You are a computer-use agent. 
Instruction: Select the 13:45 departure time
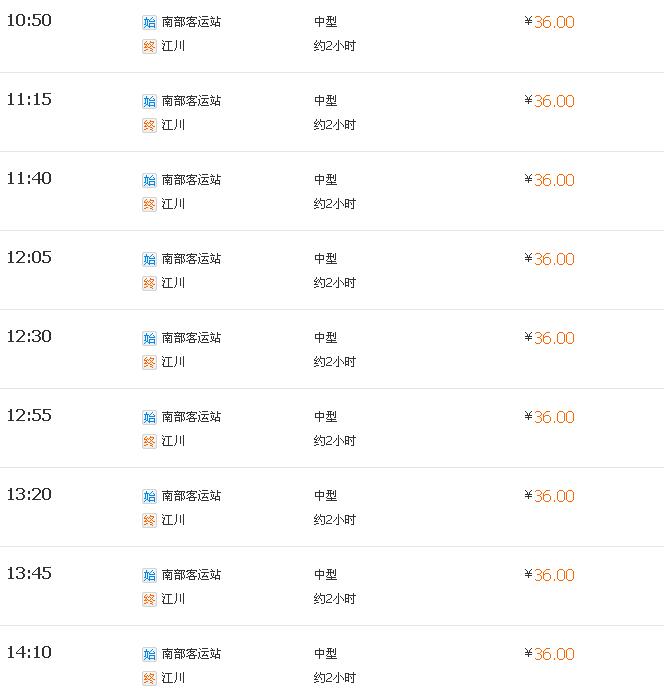[29, 574]
